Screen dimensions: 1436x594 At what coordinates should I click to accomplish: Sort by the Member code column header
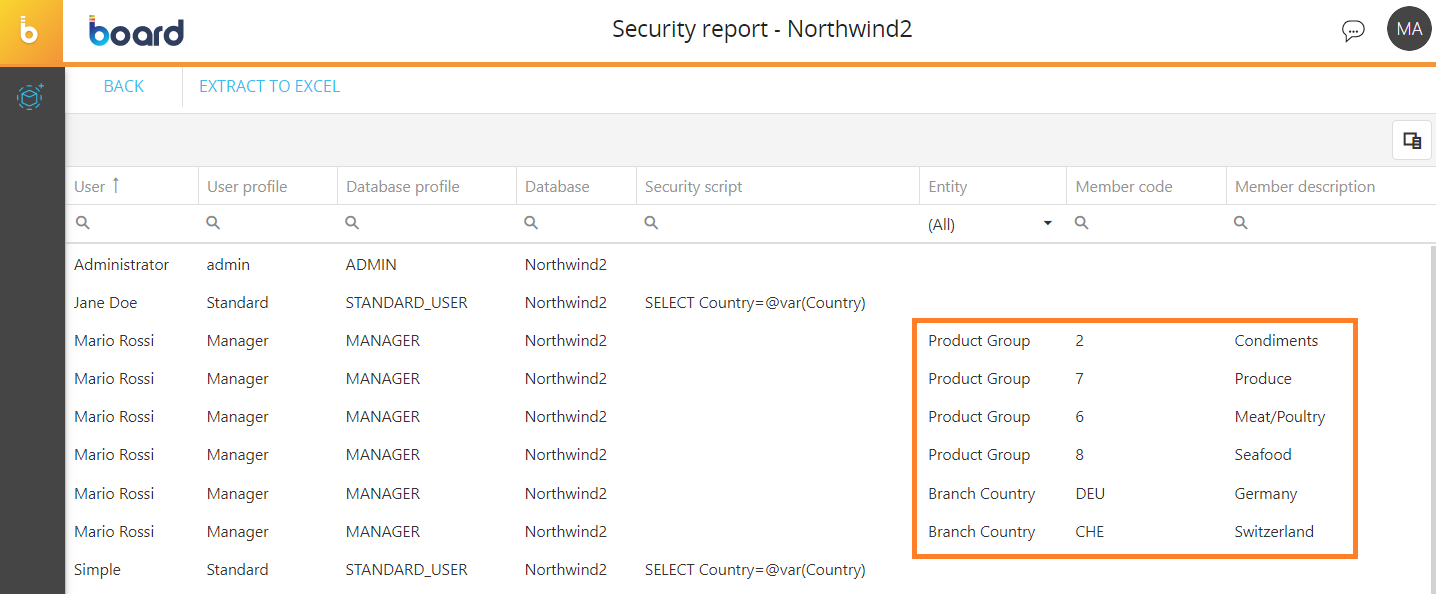1124,186
